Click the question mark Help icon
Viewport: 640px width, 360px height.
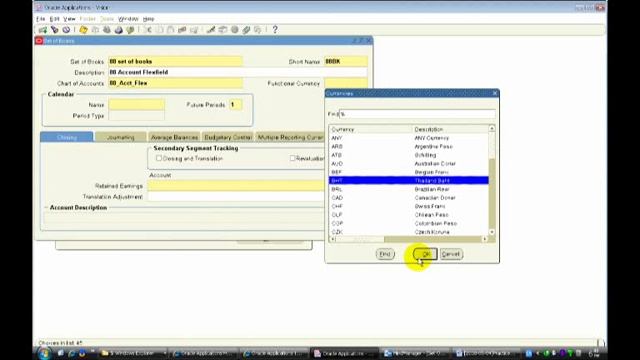pyautogui.click(x=275, y=30)
